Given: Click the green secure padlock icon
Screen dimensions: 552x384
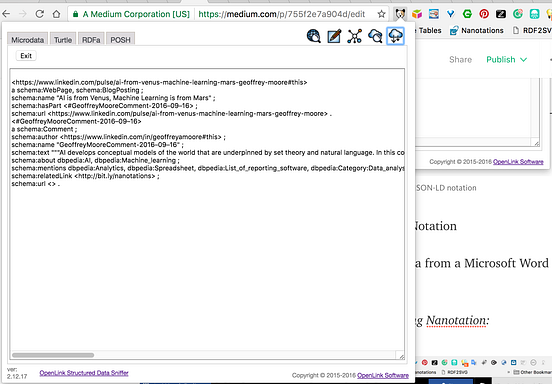Looking at the screenshot, I should [x=75, y=14].
